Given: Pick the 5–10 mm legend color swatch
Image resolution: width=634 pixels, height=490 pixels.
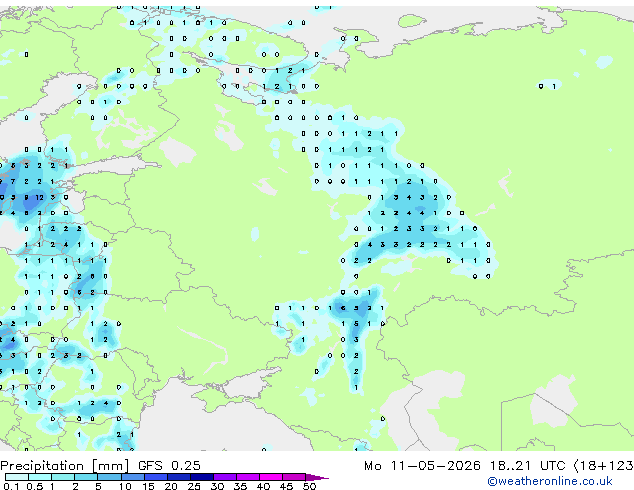Looking at the screenshot, I should click(x=109, y=477).
